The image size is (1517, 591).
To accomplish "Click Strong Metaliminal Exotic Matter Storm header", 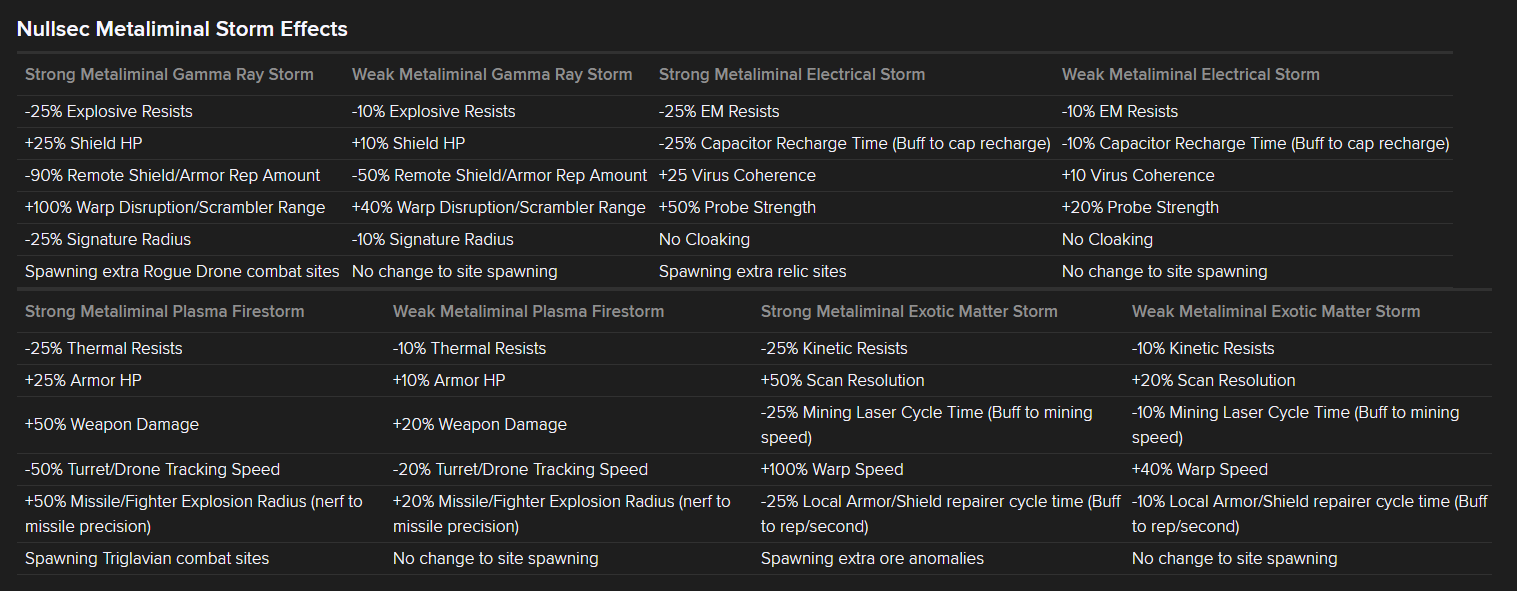I will point(909,311).
